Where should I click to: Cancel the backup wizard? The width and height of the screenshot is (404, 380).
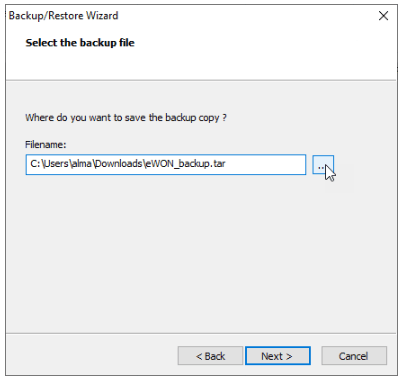point(354,356)
